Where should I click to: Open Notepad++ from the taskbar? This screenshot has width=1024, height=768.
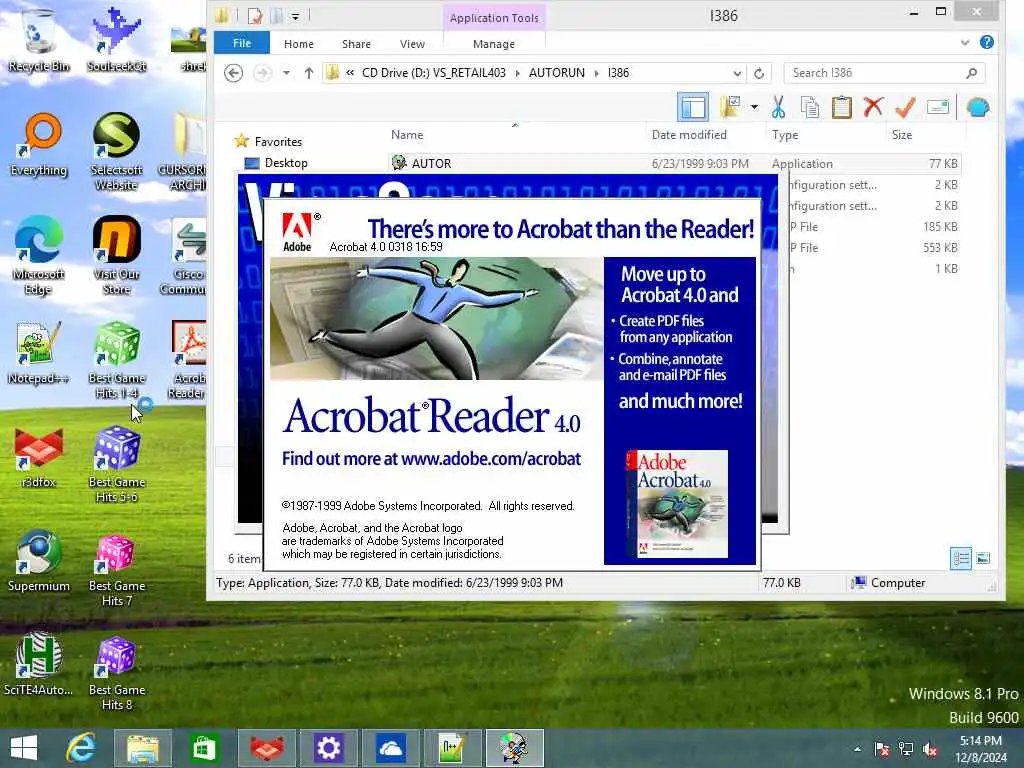click(452, 748)
